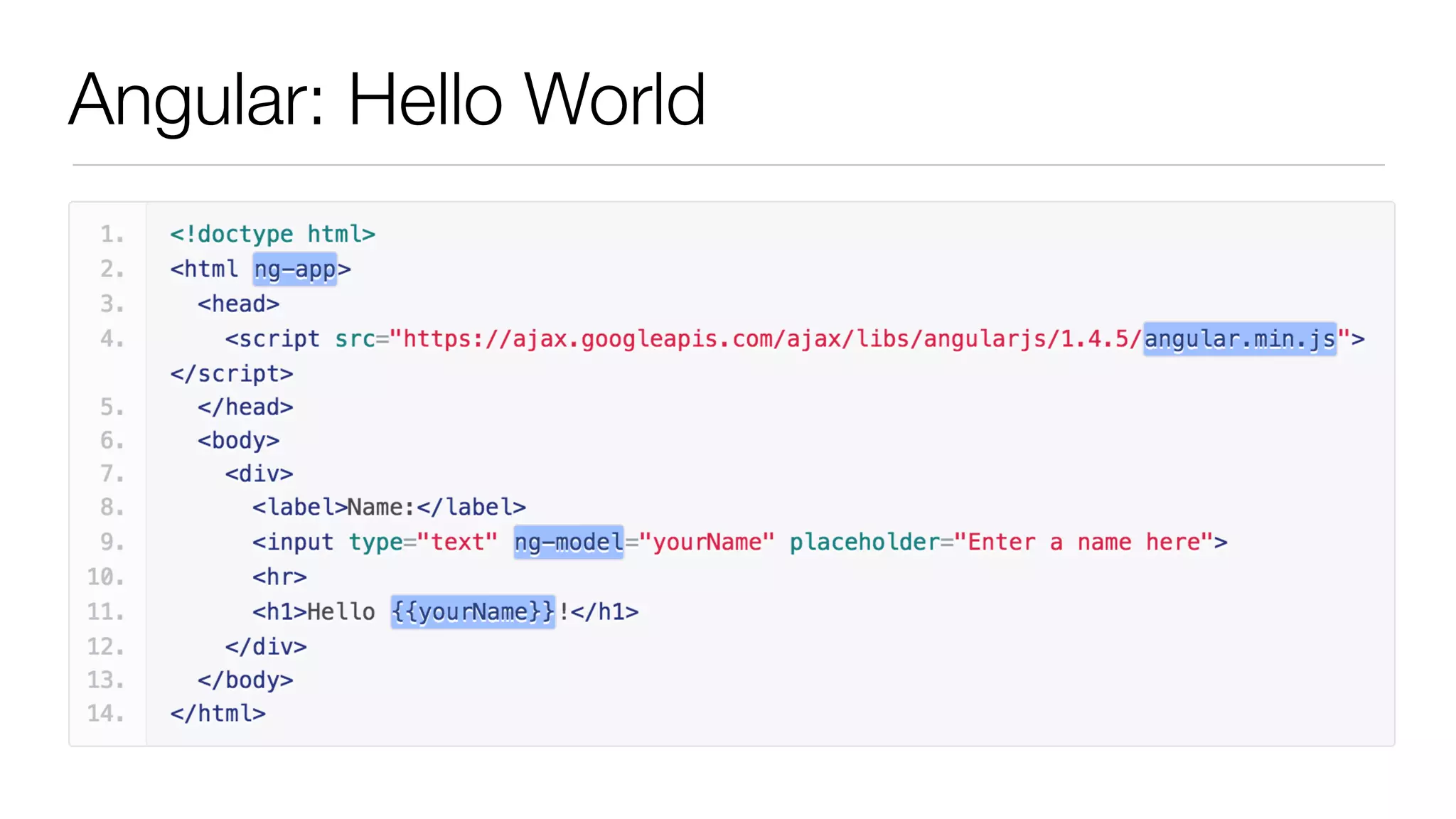
Task: Click the highlighted 'ng-model' attribute
Action: point(569,542)
